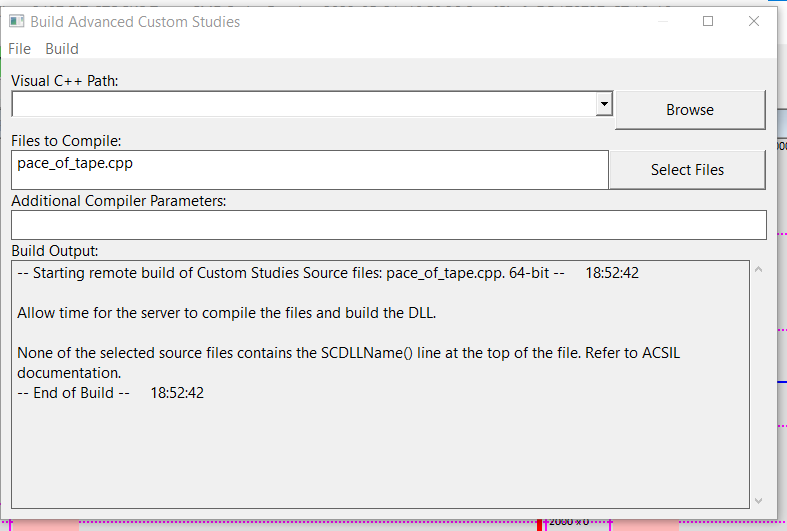Click the application icon in the title bar
Image resolution: width=787 pixels, height=531 pixels.
coord(17,21)
